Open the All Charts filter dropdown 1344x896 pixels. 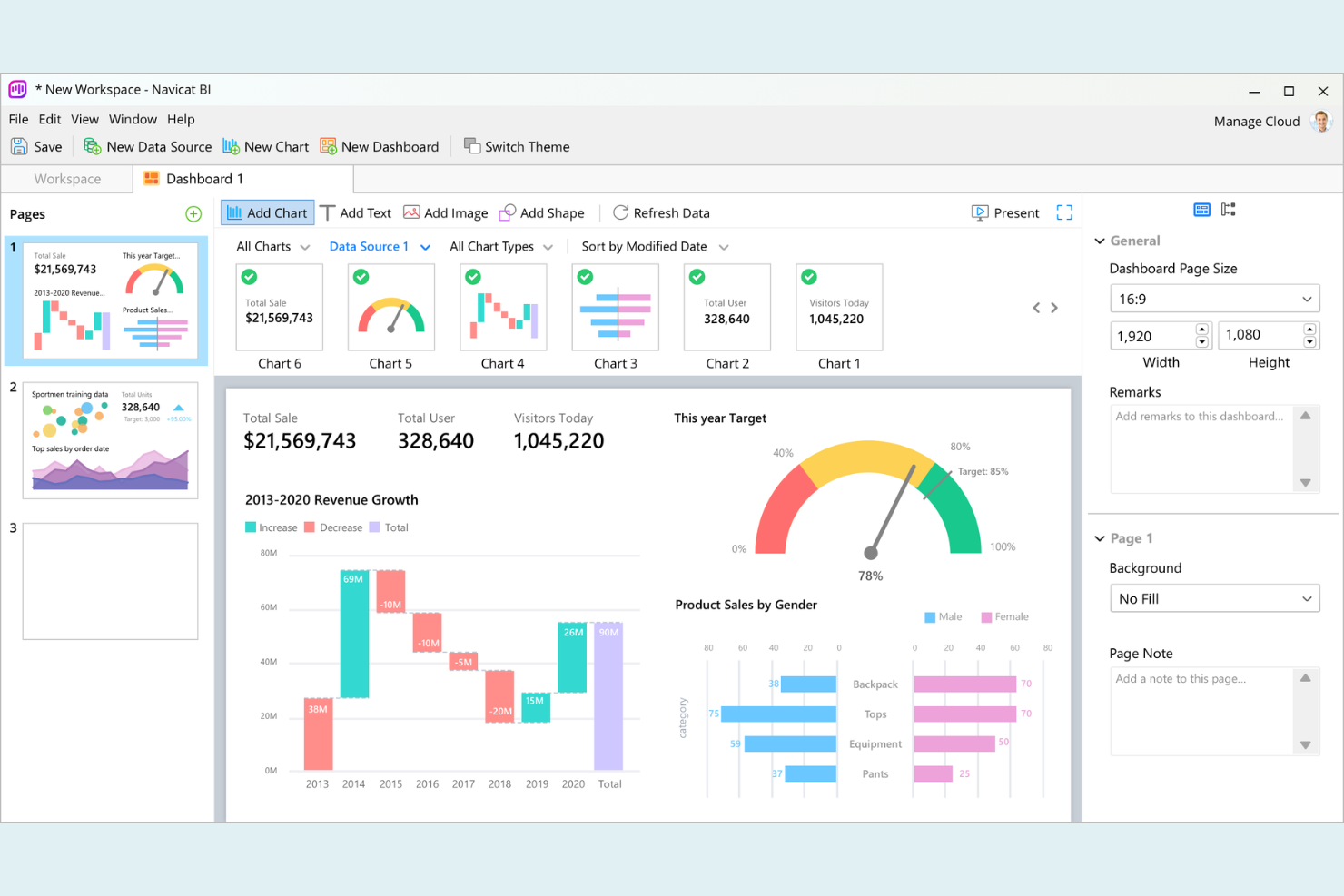pos(273,247)
